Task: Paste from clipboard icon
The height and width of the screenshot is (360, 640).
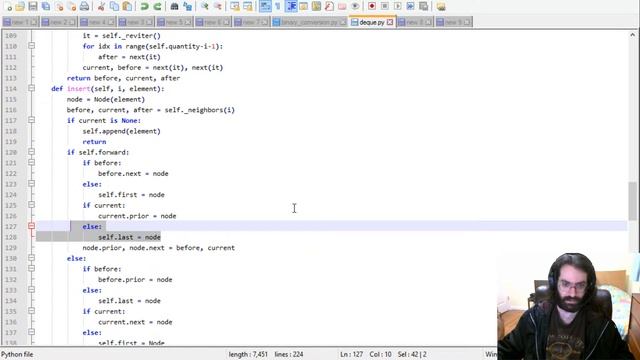Action: pos(127,6)
